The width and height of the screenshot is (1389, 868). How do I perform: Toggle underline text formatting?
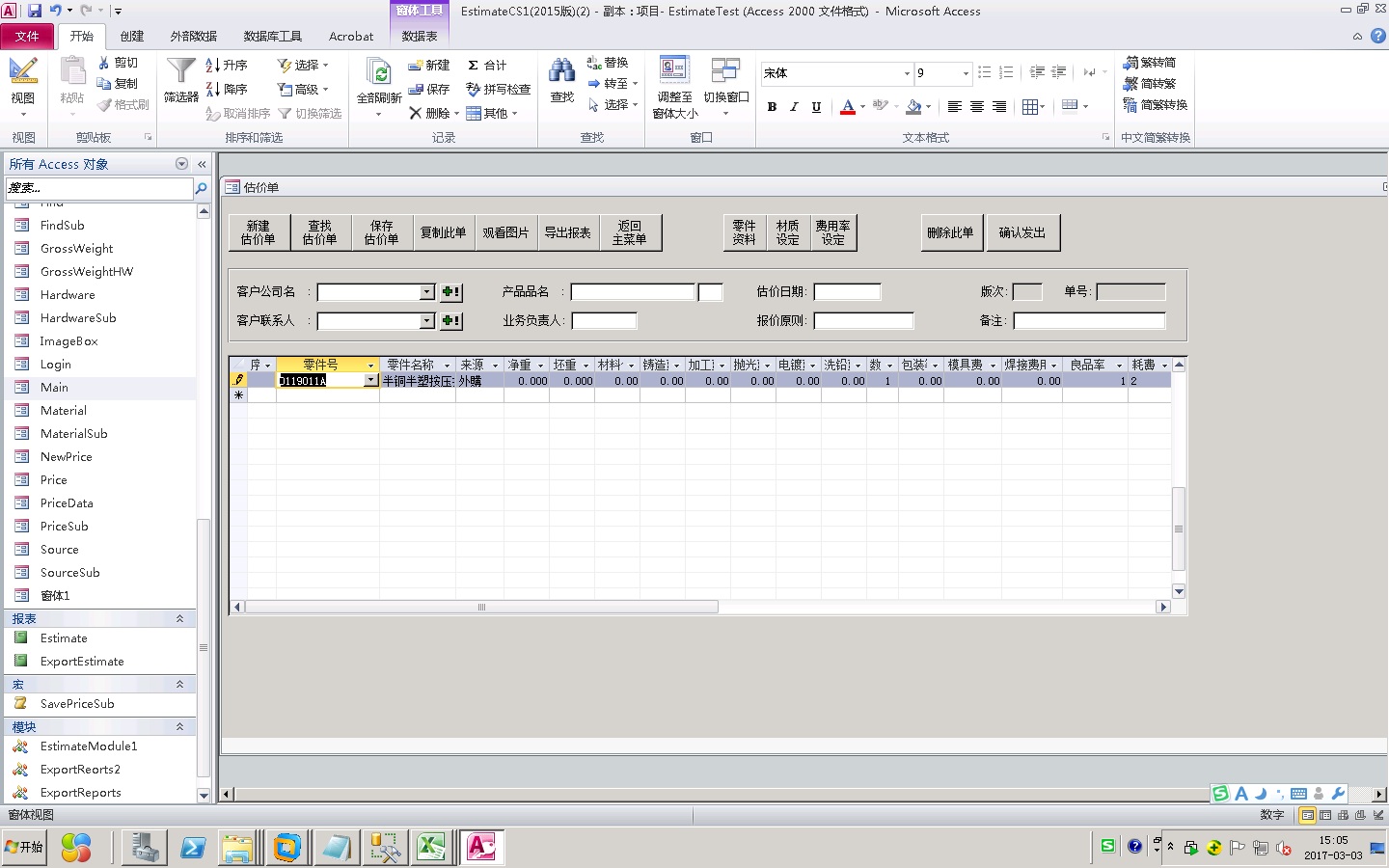click(x=816, y=107)
